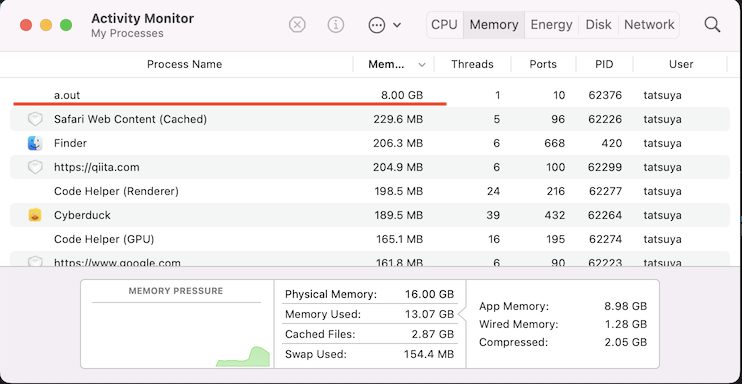Click PID 62264 in the Cyberduck row
Viewport: 742px width, 384px height.
605,215
